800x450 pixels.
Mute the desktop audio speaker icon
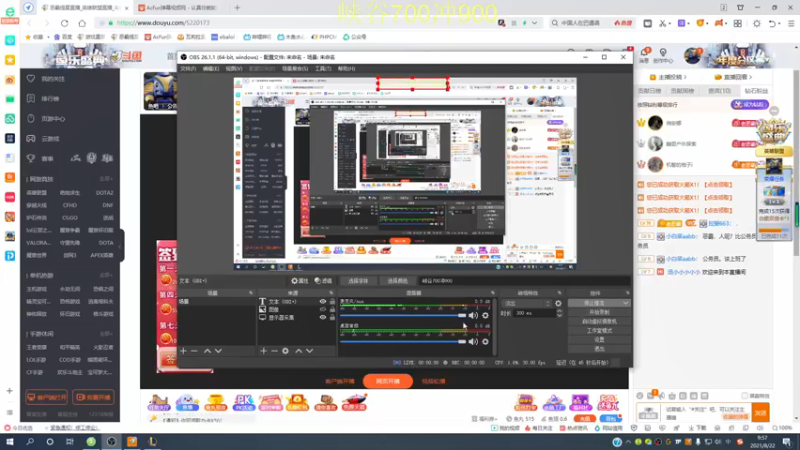(473, 341)
